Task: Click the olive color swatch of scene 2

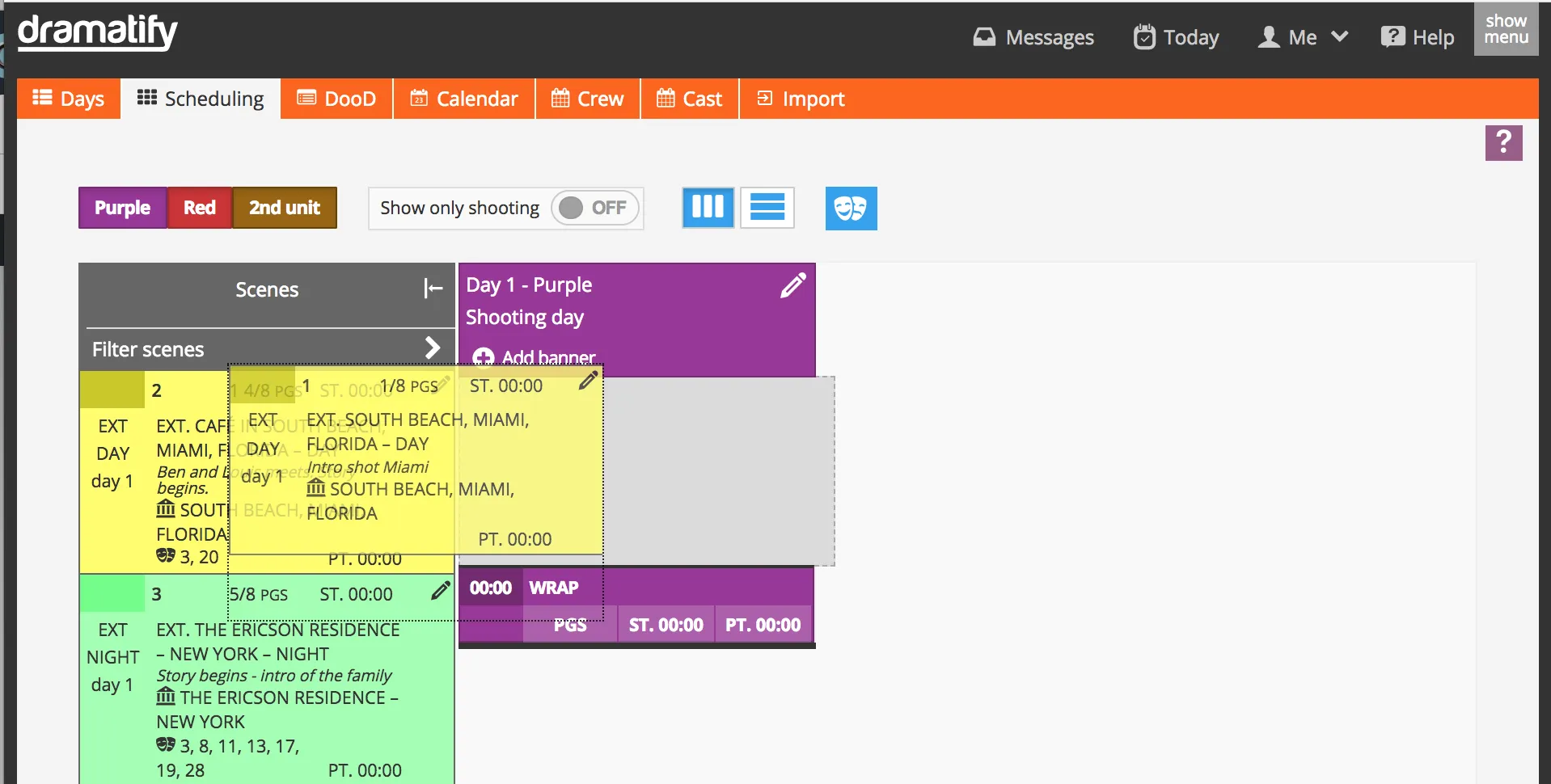Action: pyautogui.click(x=112, y=390)
